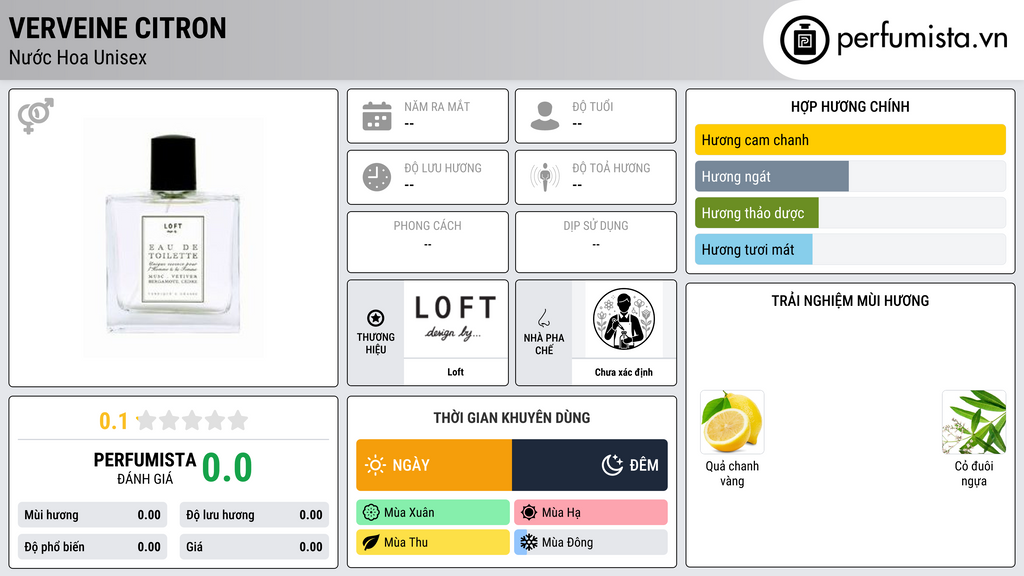Click the sun icon next to Mùa Hạ
Viewport: 1024px width, 576px height.
click(529, 513)
